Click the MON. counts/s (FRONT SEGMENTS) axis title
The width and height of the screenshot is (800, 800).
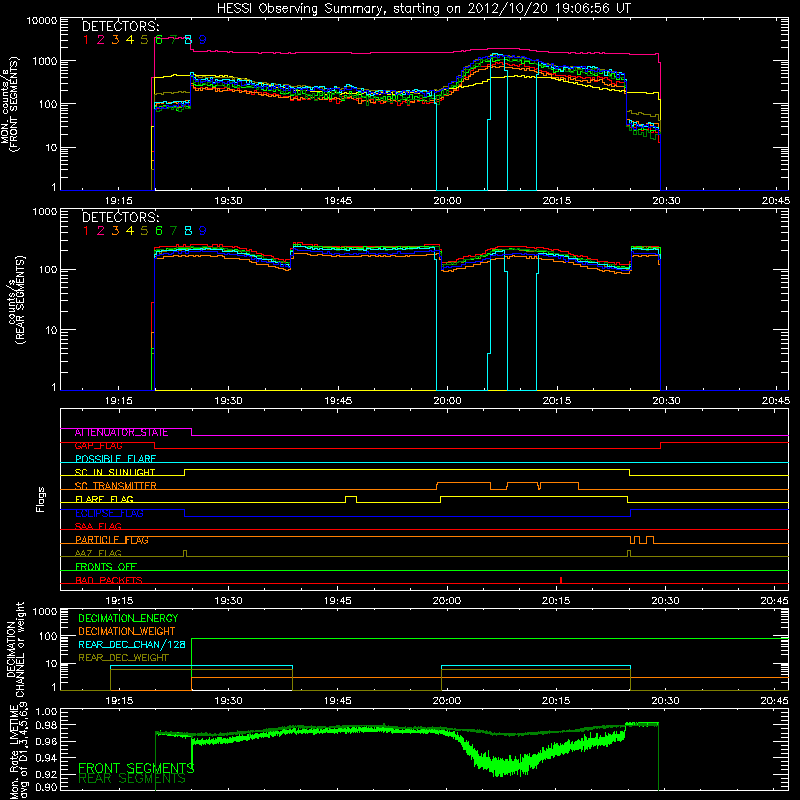click(x=10, y=105)
